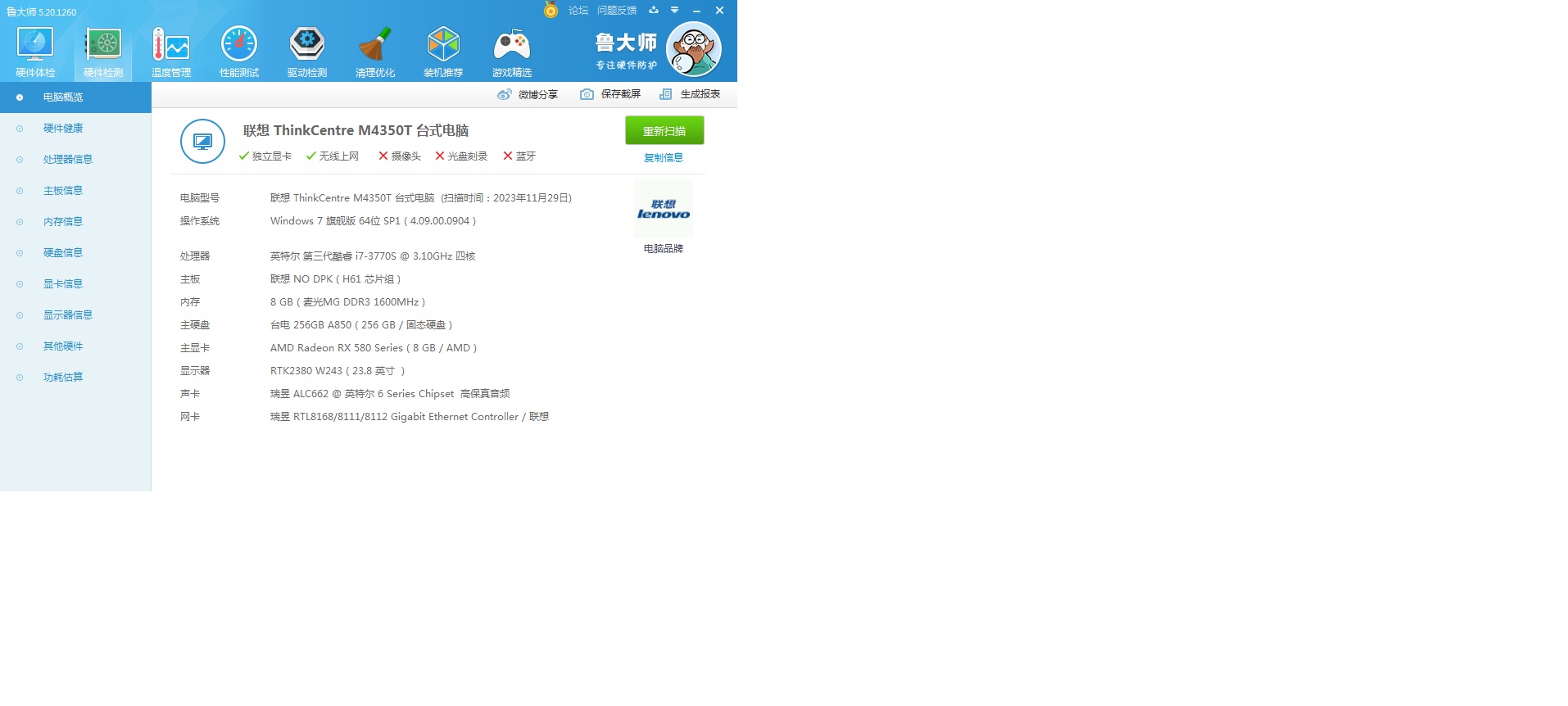
Task: Click the 电脑品牌 label under the logo
Action: (664, 248)
